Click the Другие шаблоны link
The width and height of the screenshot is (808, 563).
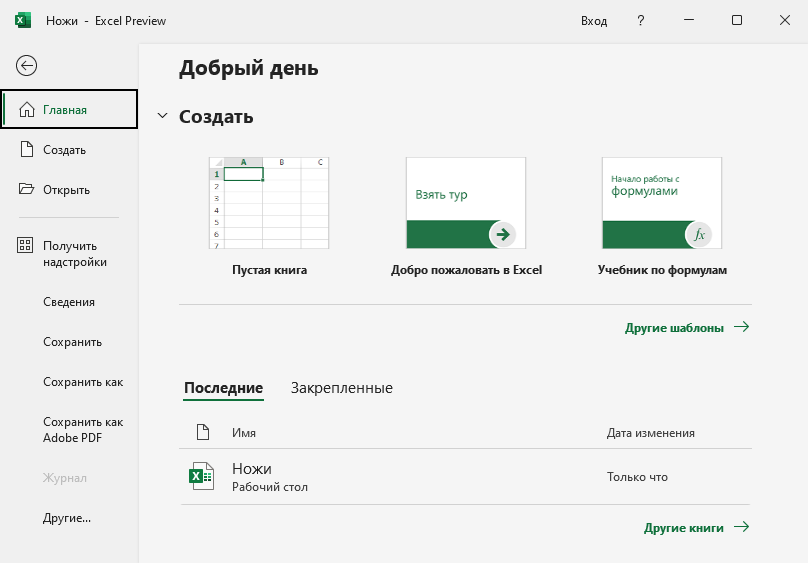(674, 328)
